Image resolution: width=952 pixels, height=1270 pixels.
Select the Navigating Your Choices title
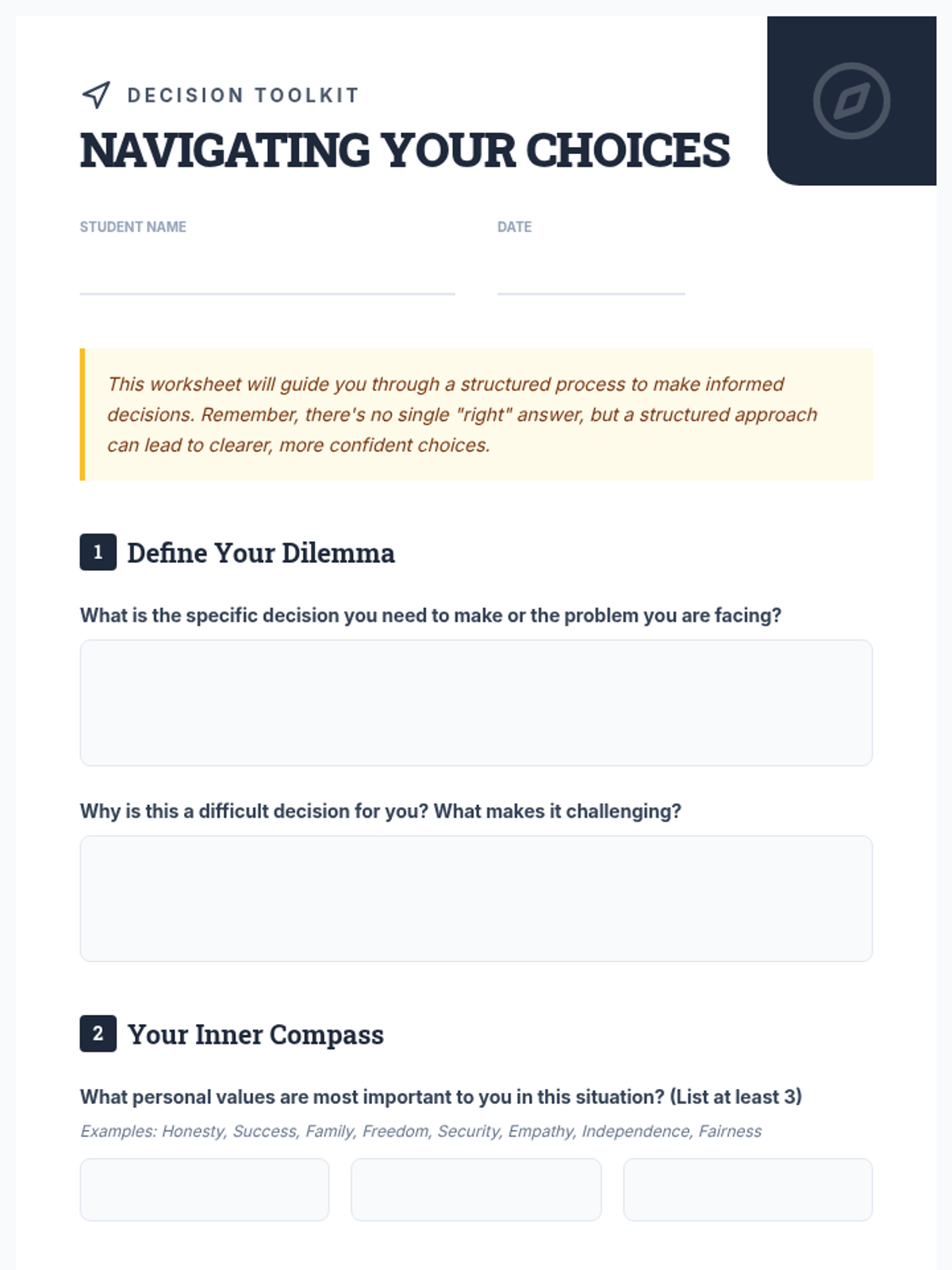(405, 150)
